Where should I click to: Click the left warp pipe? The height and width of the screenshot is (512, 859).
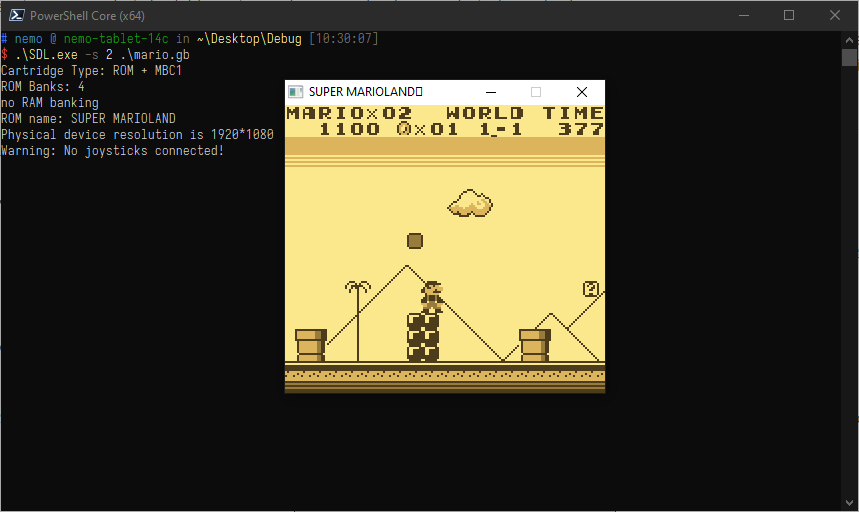(x=310, y=345)
